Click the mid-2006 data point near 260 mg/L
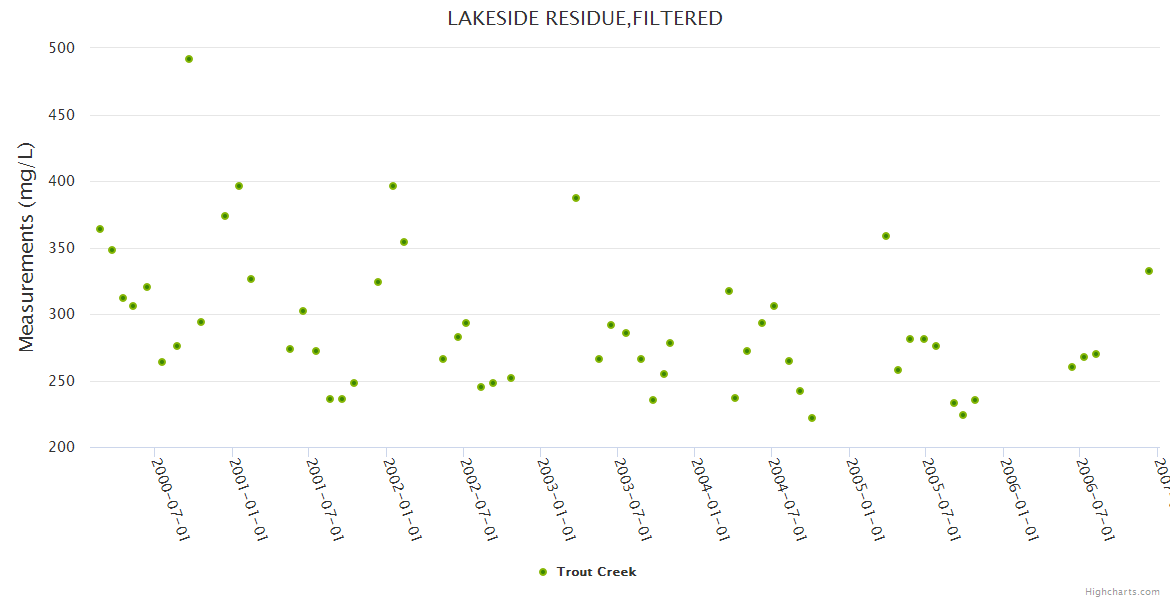Screen dimensions: 1170x600 [x=1072, y=367]
